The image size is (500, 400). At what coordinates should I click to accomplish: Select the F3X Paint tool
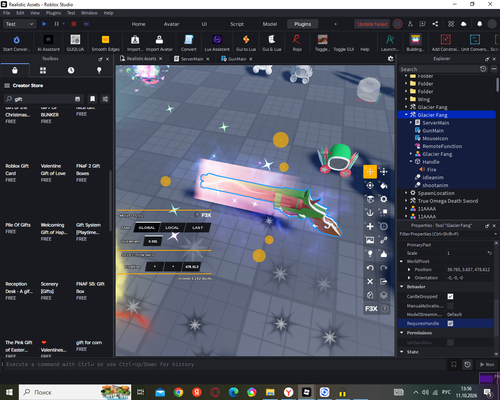coord(384,185)
